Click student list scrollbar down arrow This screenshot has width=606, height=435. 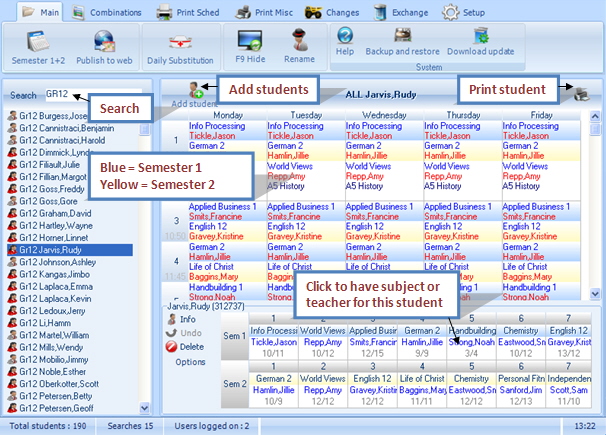pos(145,408)
